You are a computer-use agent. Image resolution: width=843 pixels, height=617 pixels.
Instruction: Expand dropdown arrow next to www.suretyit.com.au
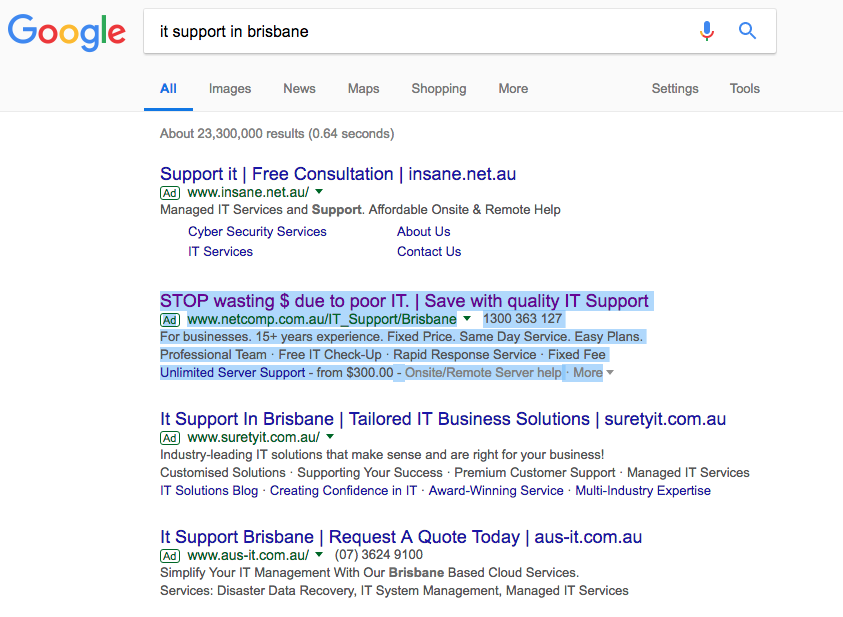pyautogui.click(x=330, y=436)
